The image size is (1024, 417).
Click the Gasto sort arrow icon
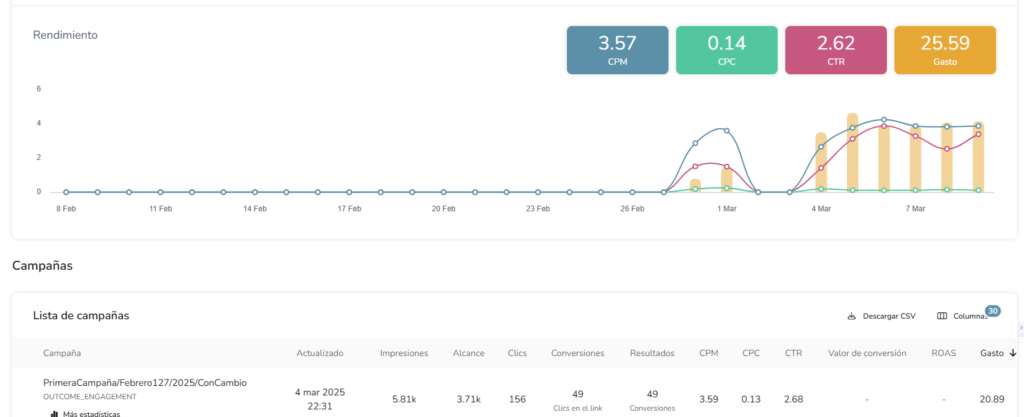point(1013,353)
